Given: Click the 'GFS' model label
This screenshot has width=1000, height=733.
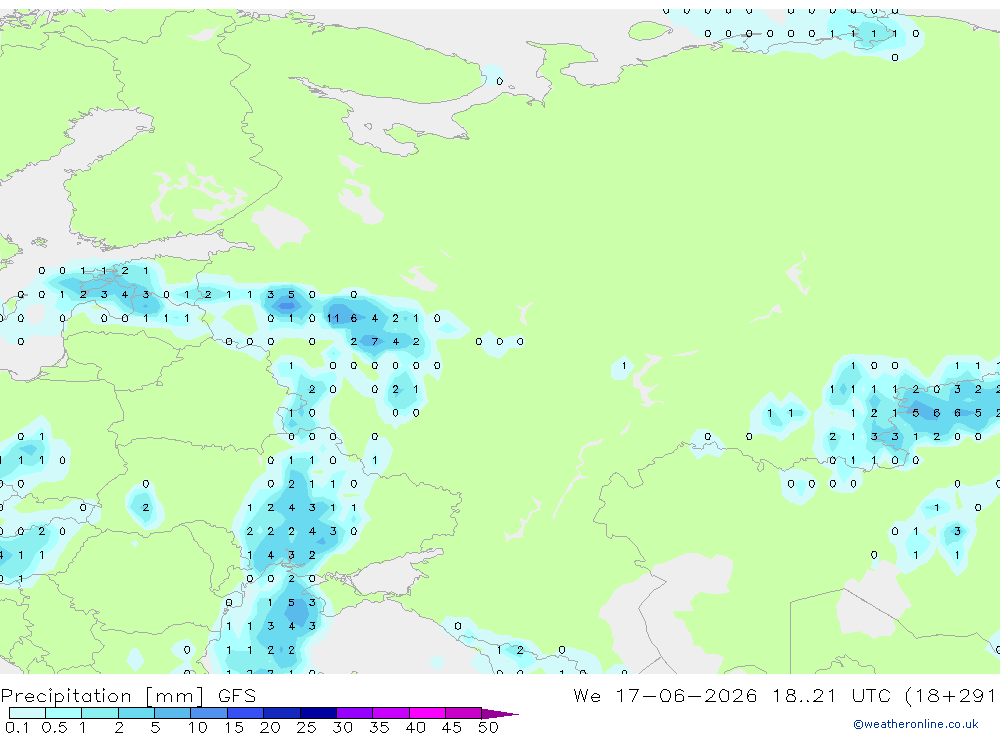Looking at the screenshot, I should [237, 695].
